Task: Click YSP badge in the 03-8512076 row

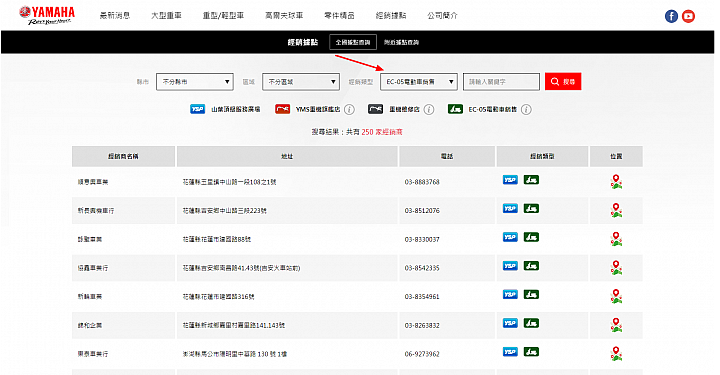Action: coord(510,208)
